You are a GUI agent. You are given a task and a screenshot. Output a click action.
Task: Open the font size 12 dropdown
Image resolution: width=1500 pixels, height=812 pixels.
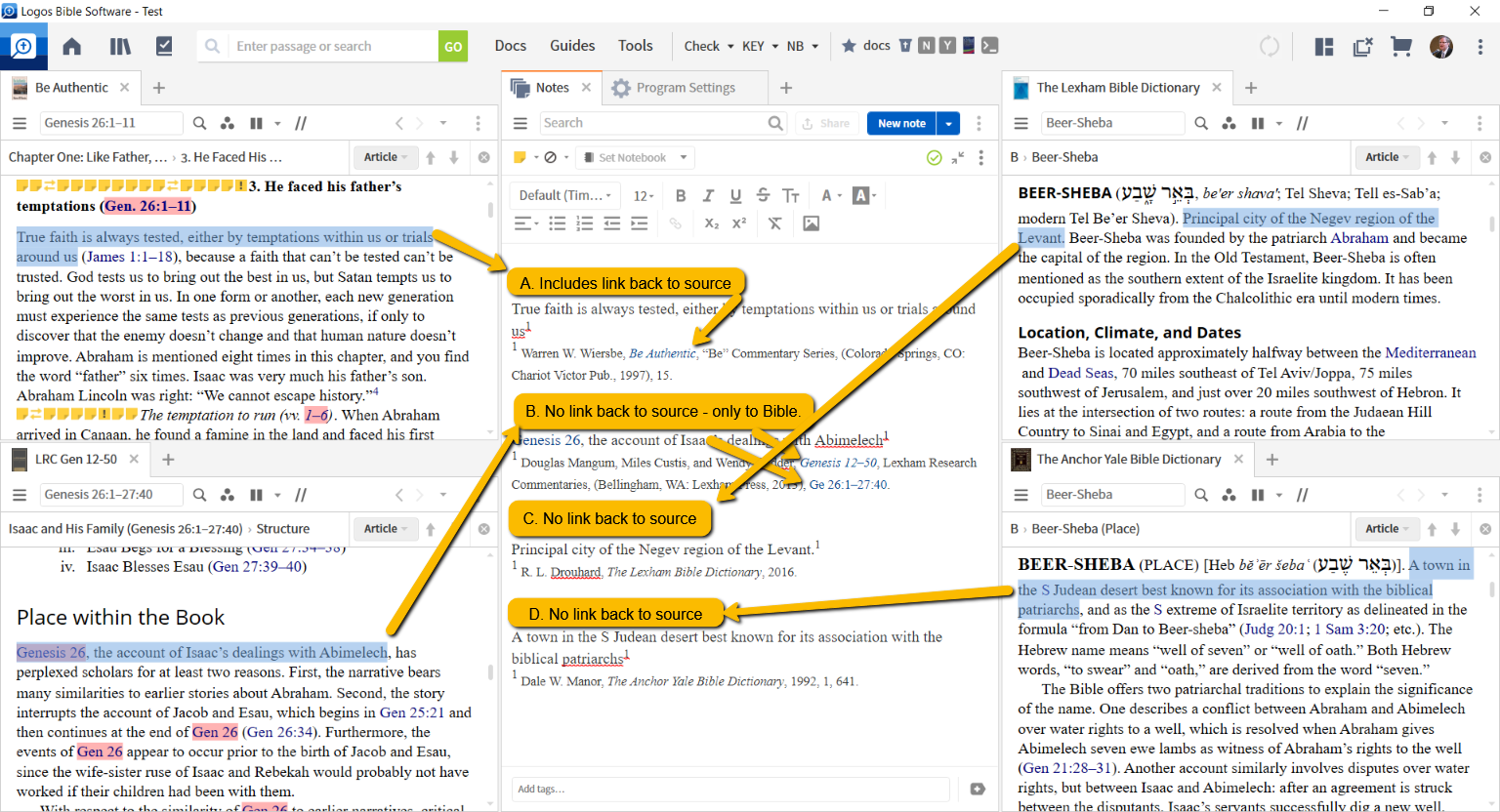pos(644,195)
